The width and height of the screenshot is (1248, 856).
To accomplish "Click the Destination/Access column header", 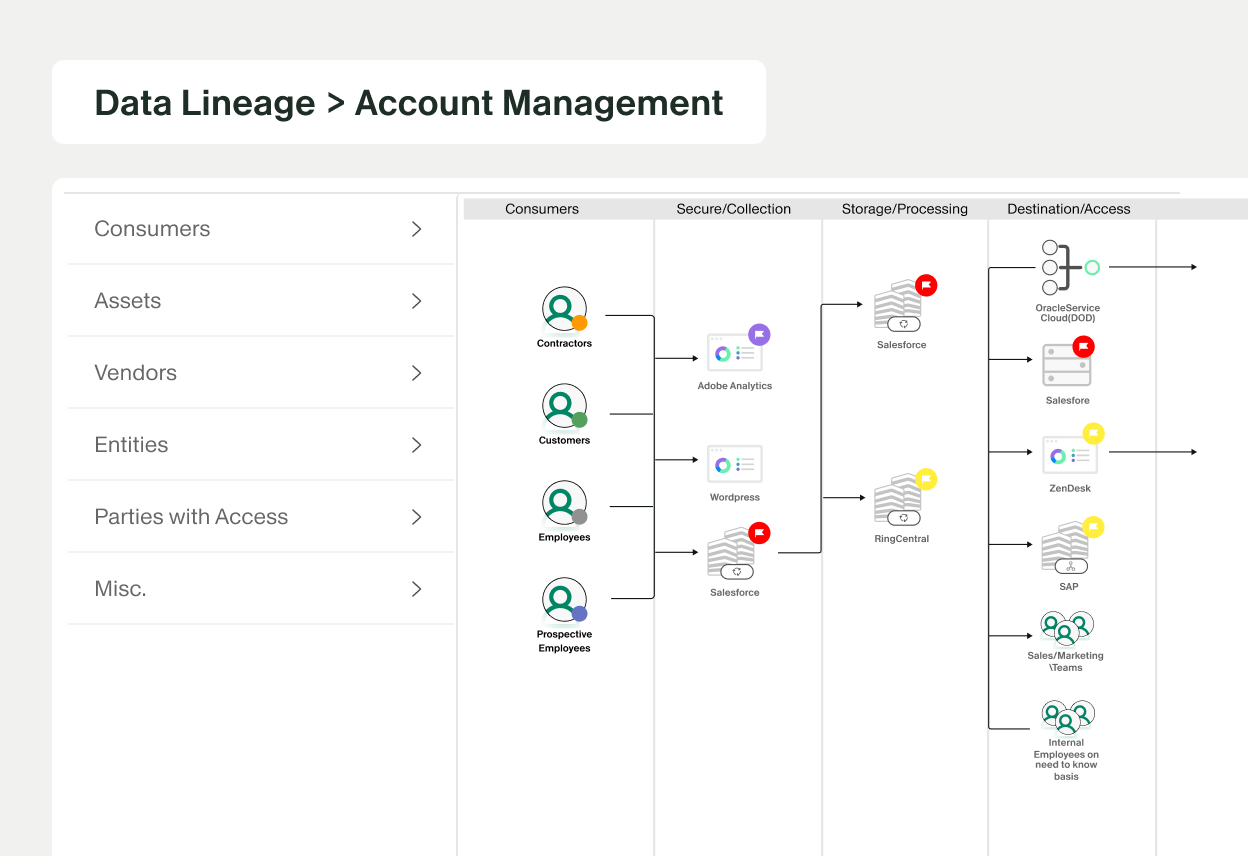I will [1069, 209].
